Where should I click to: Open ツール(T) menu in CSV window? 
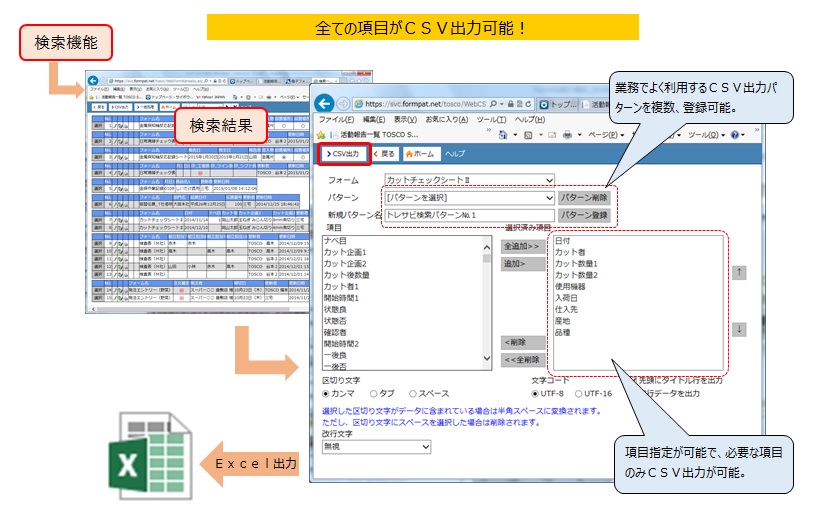tap(491, 120)
